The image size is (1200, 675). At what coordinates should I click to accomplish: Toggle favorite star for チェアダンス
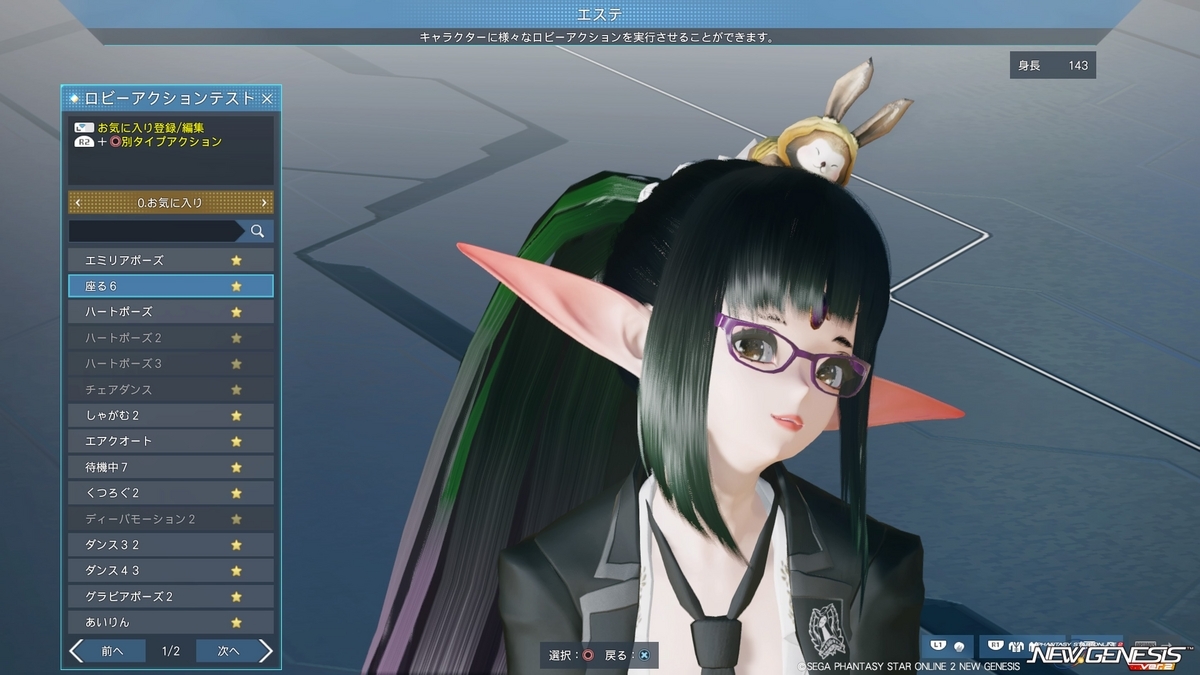click(x=237, y=389)
